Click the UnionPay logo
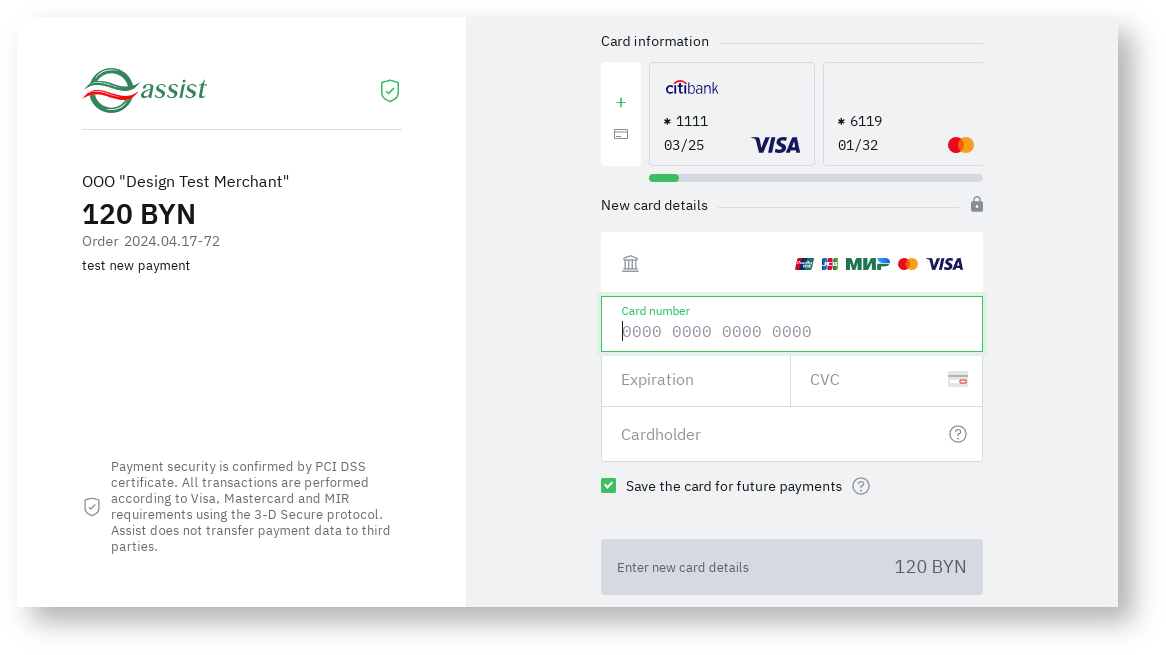This screenshot has width=1166, height=655. pyautogui.click(x=804, y=264)
